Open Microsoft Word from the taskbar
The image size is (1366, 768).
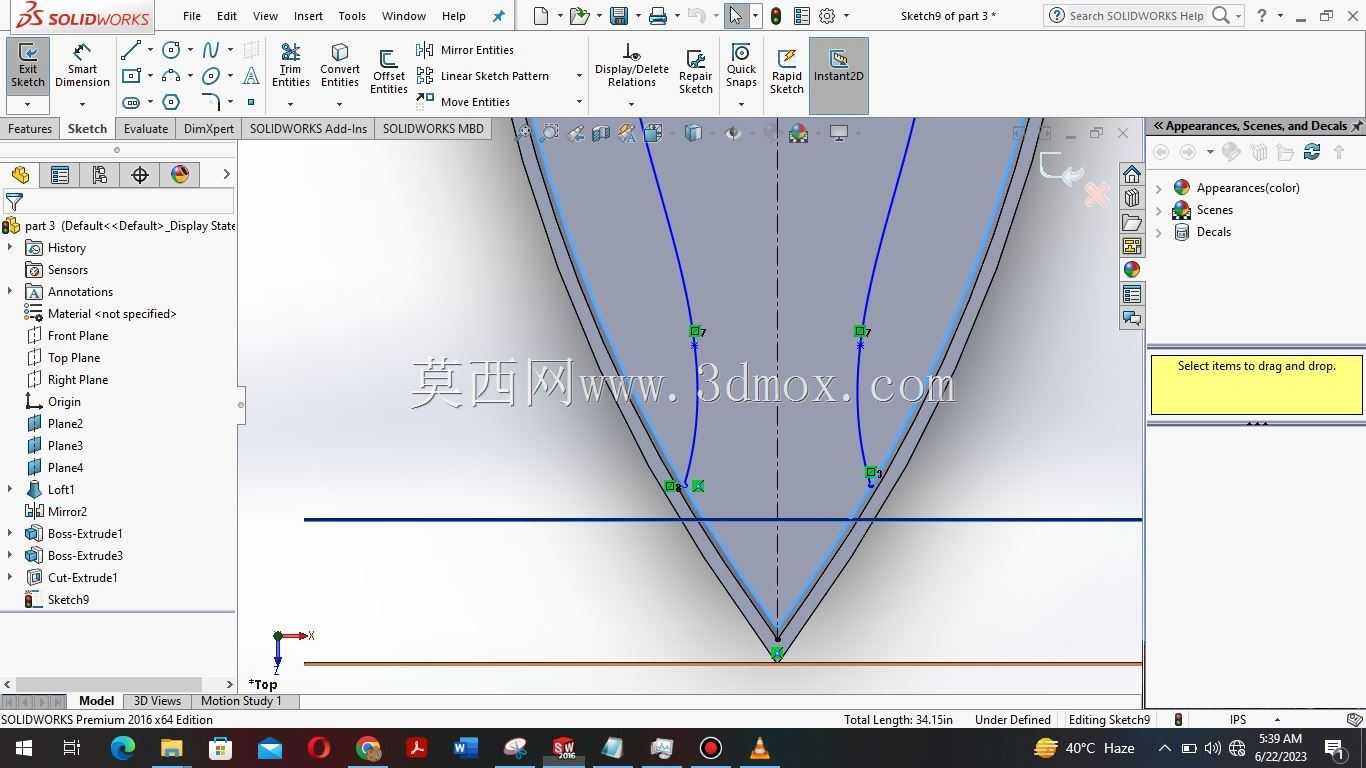(466, 748)
